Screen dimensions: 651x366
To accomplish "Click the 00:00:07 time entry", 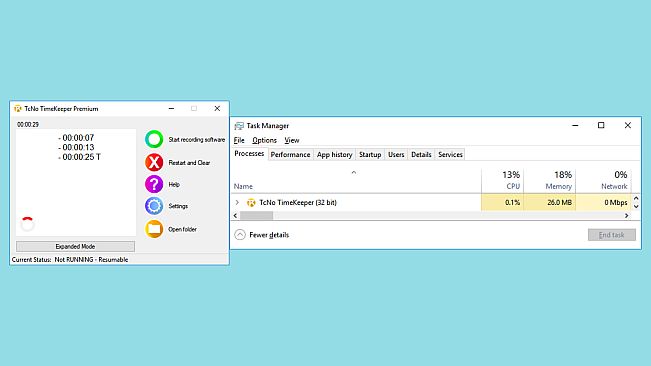I will pyautogui.click(x=76, y=138).
